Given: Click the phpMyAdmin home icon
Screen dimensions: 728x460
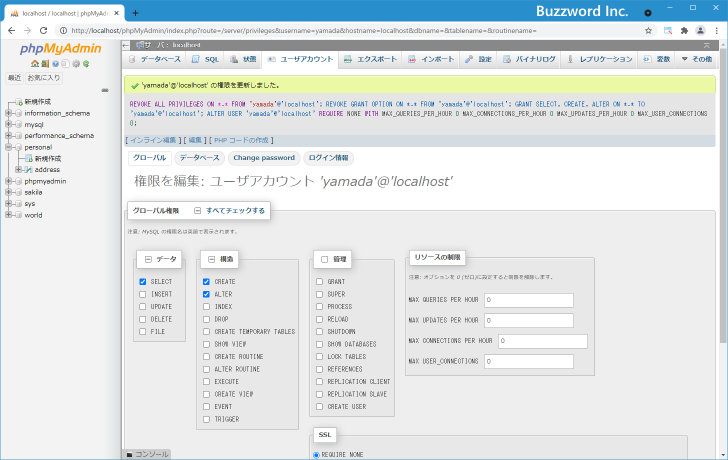Looking at the screenshot, I should tap(33, 64).
